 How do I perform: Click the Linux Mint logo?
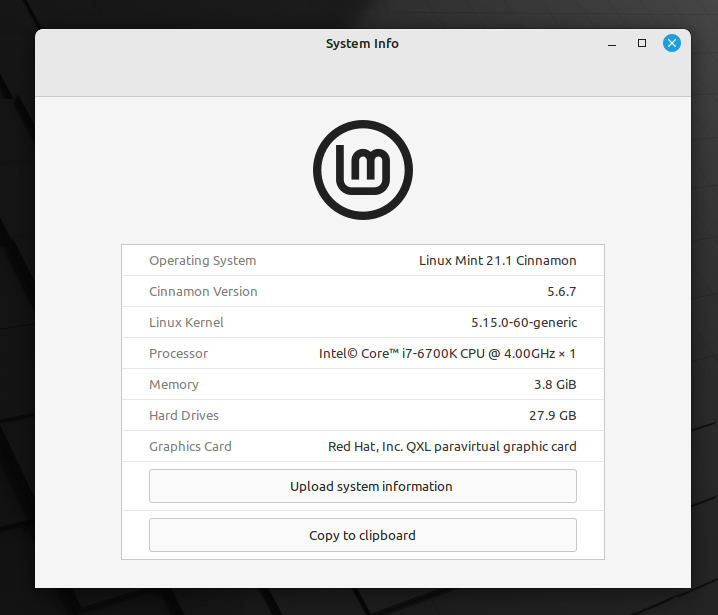point(363,170)
